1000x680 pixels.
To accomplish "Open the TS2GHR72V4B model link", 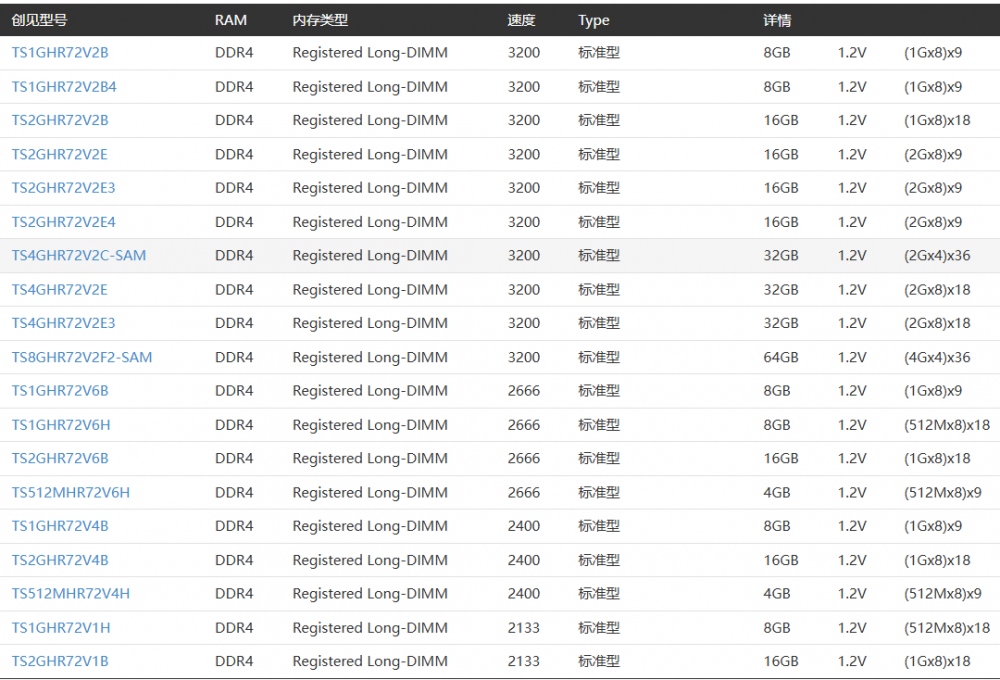I will point(60,560).
